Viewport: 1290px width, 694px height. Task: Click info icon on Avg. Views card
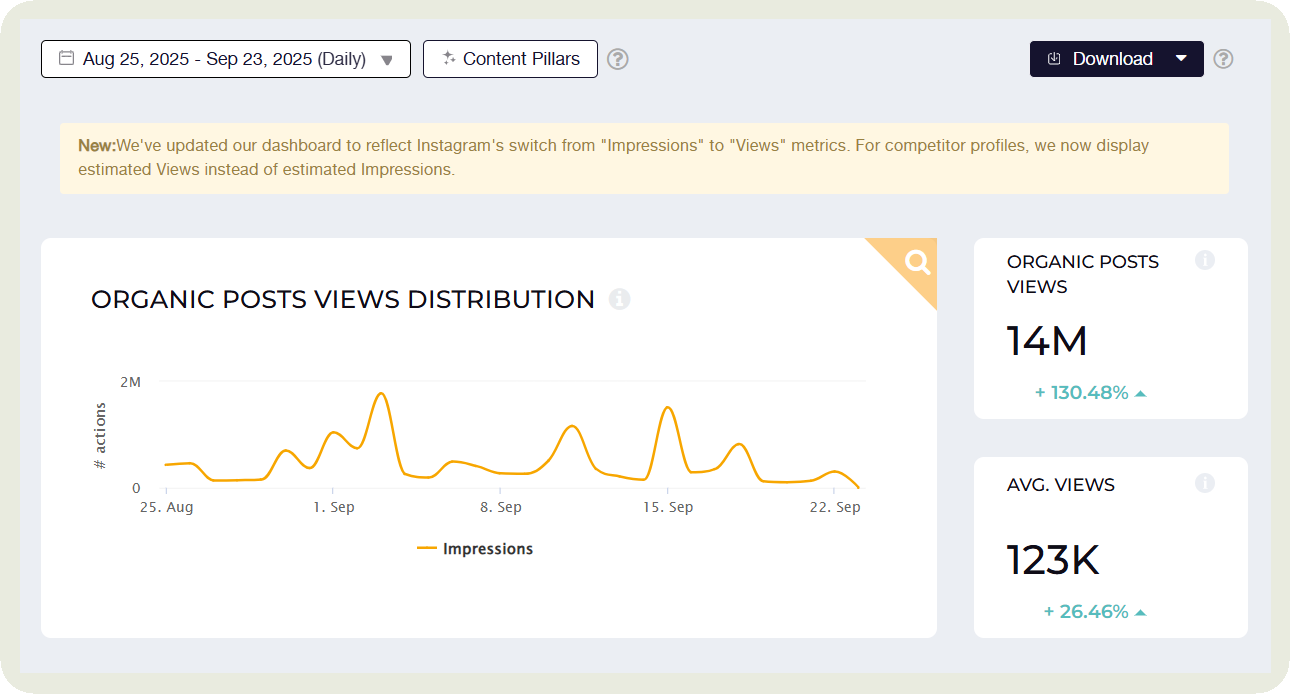click(1205, 483)
